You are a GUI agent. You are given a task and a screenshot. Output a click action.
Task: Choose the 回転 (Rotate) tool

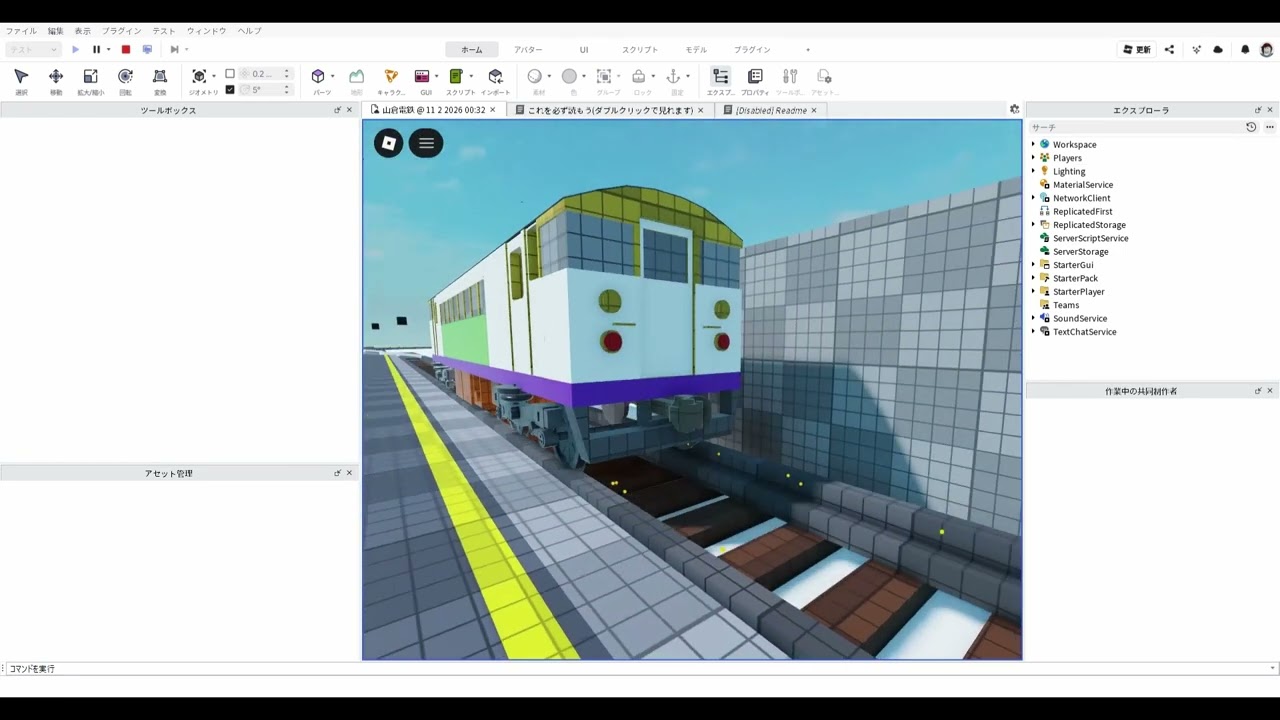point(125,81)
